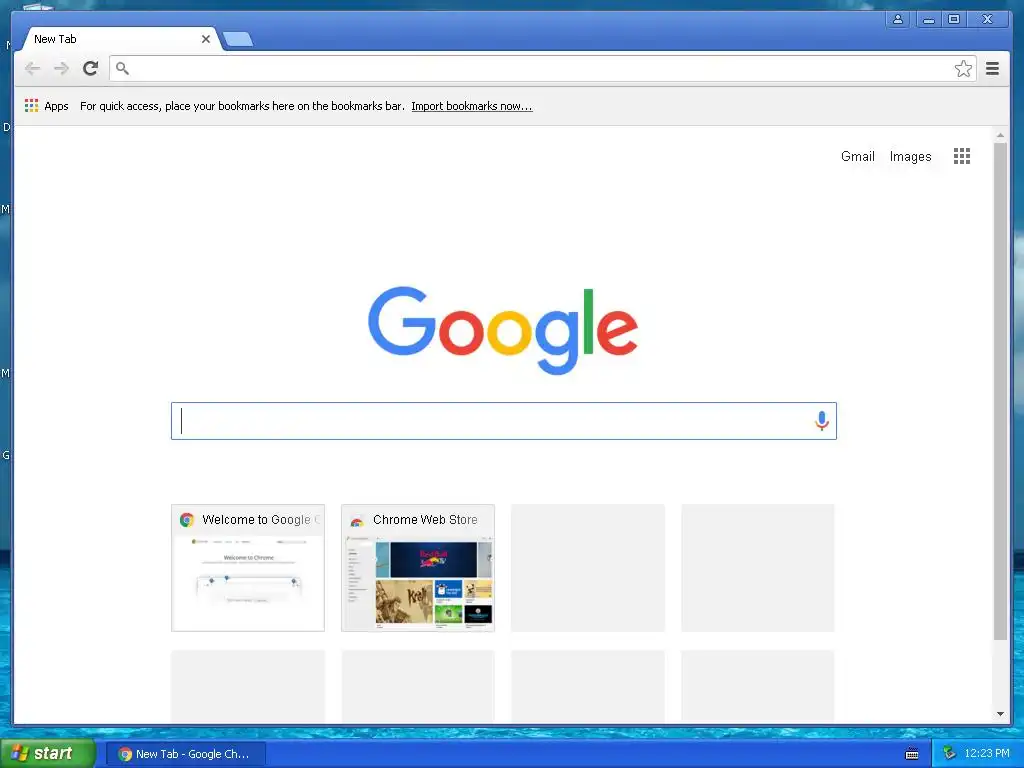Open the Apps shortcut in bookmarks bar
The width and height of the screenshot is (1024, 768).
coord(46,106)
